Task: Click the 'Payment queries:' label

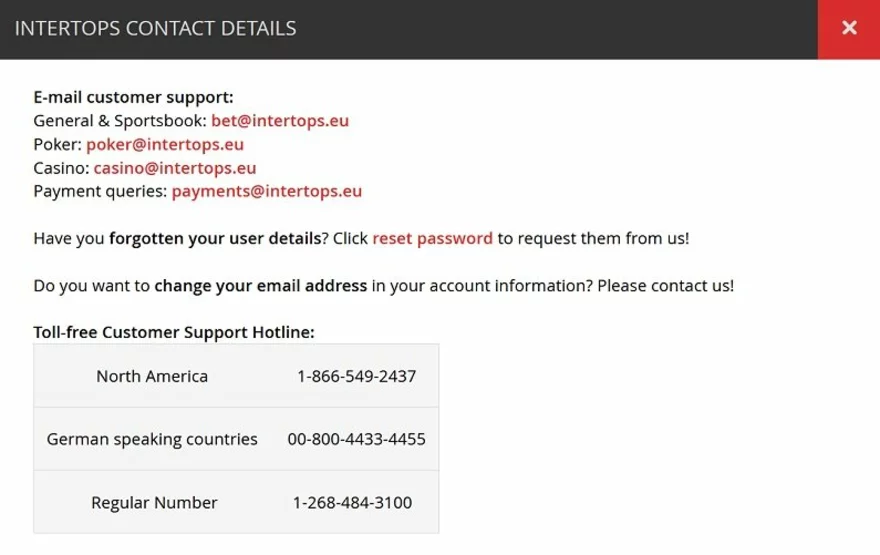Action: tap(100, 191)
